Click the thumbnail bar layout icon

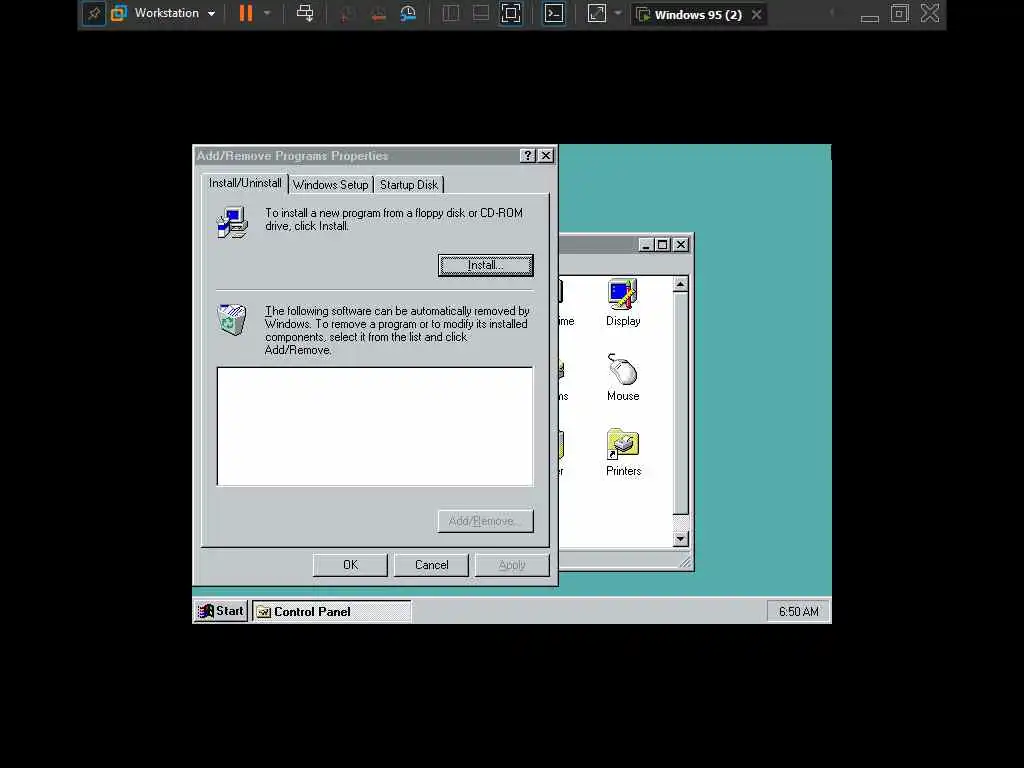(481, 13)
